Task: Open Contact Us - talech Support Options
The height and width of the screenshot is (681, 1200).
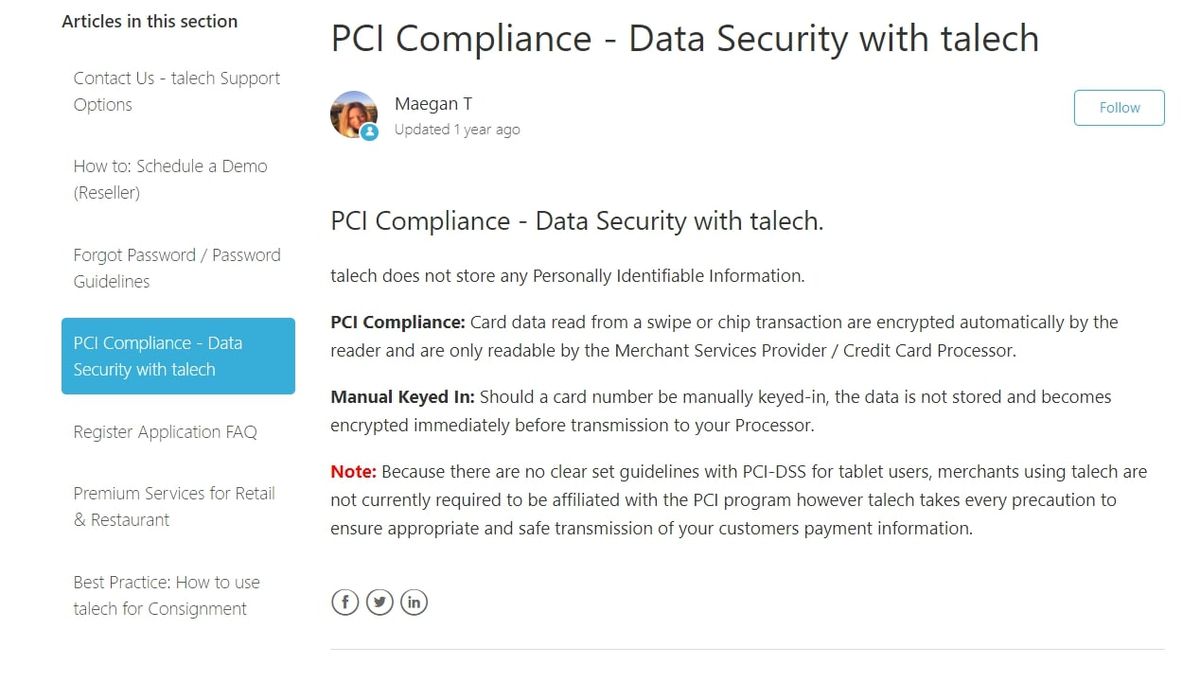Action: (176, 91)
